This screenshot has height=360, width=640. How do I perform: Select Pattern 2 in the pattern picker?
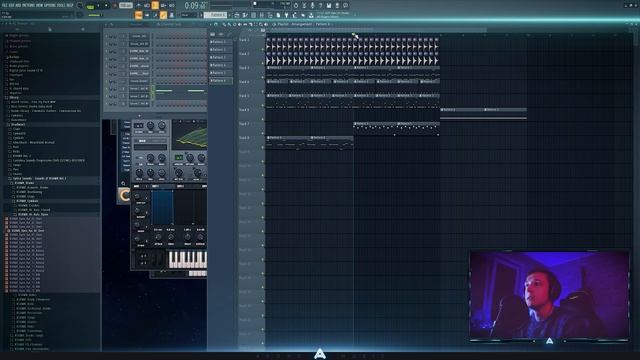click(220, 49)
